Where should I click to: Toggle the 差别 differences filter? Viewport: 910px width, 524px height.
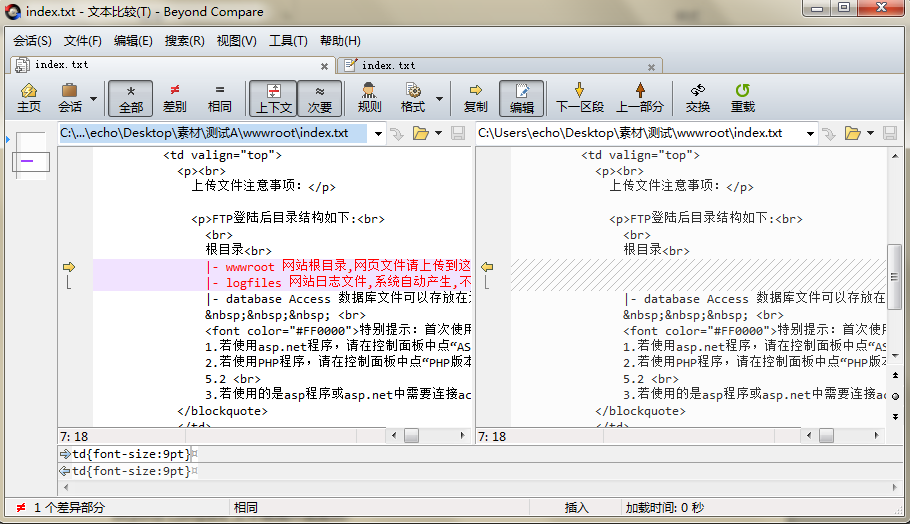(x=174, y=98)
